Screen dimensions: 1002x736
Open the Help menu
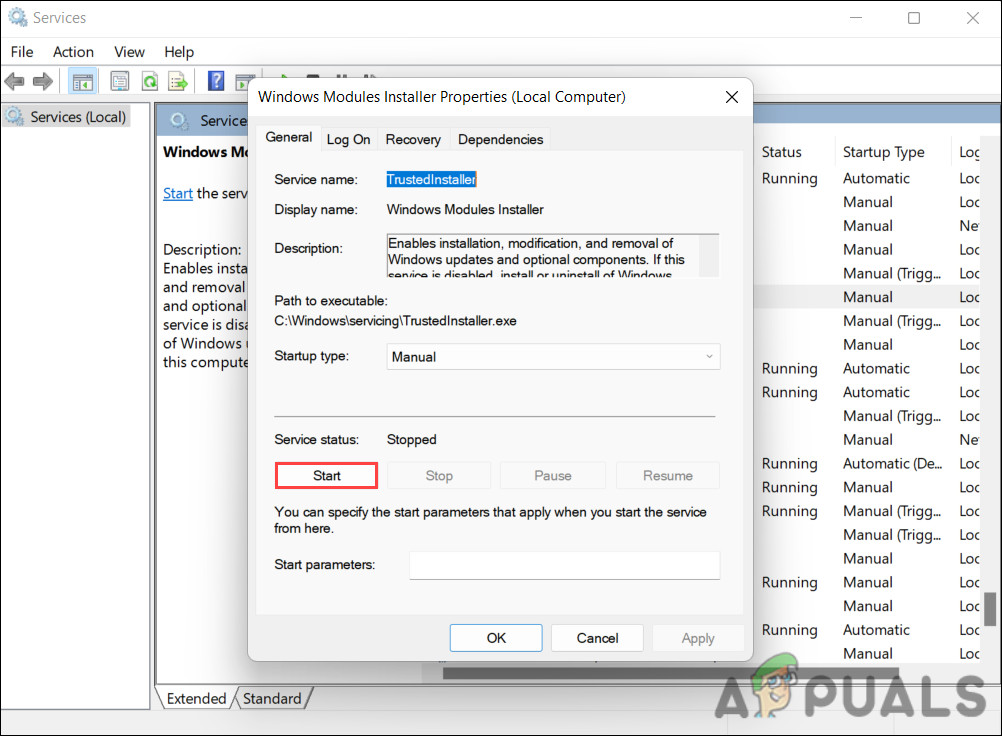179,52
